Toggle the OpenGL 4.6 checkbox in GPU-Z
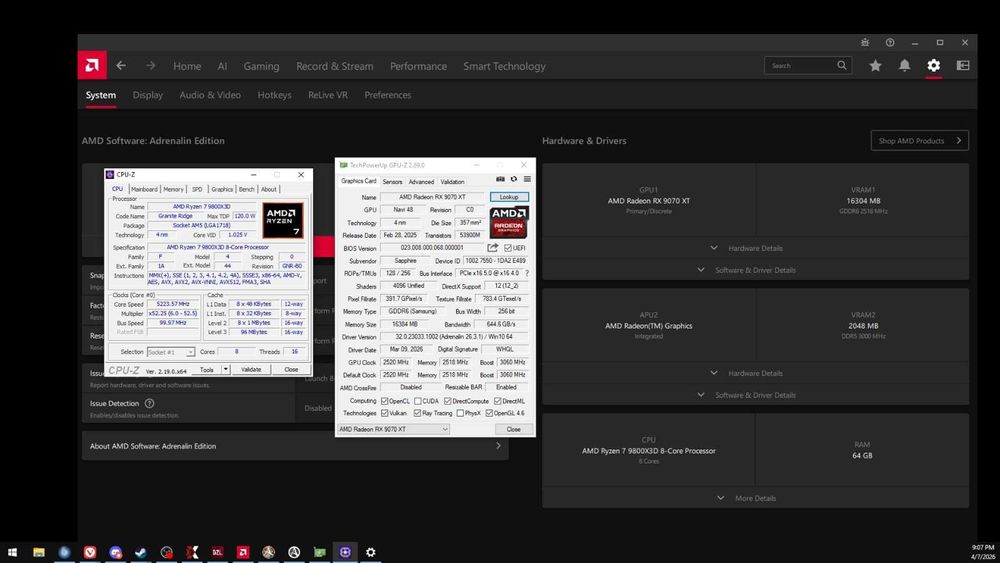 (x=489, y=413)
